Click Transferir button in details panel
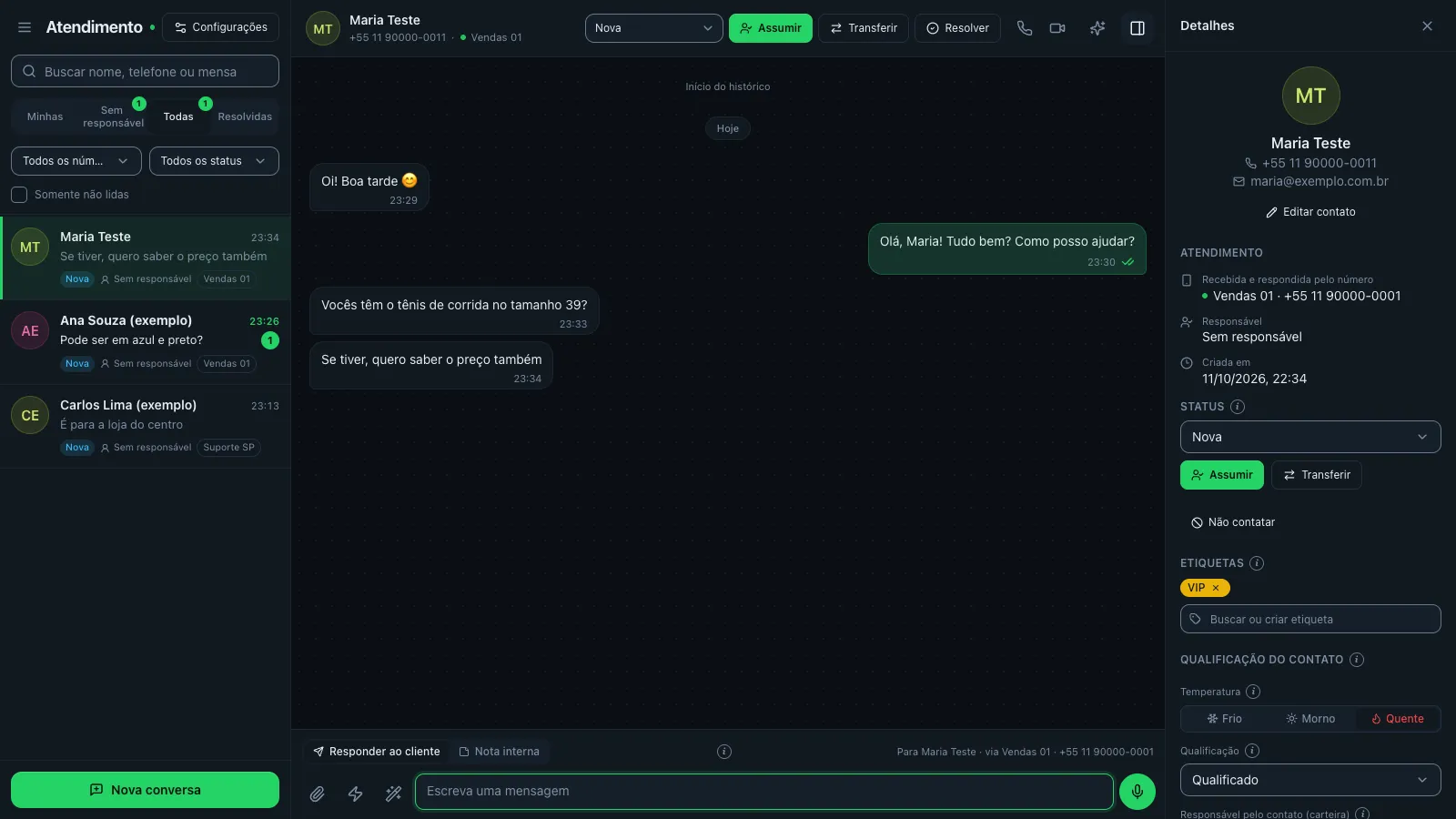1456x819 pixels. point(1317,475)
